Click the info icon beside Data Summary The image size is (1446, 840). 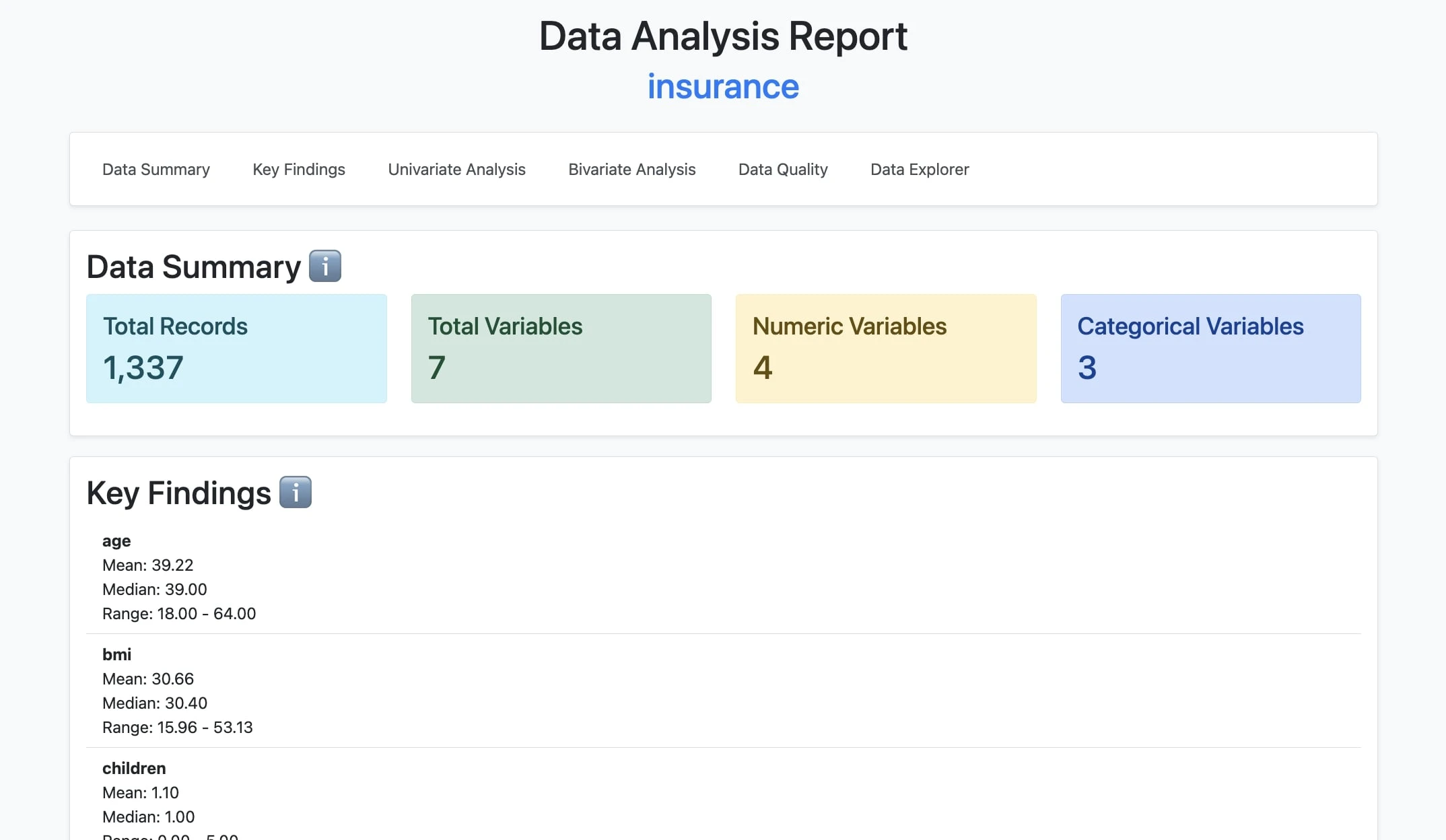click(x=324, y=266)
